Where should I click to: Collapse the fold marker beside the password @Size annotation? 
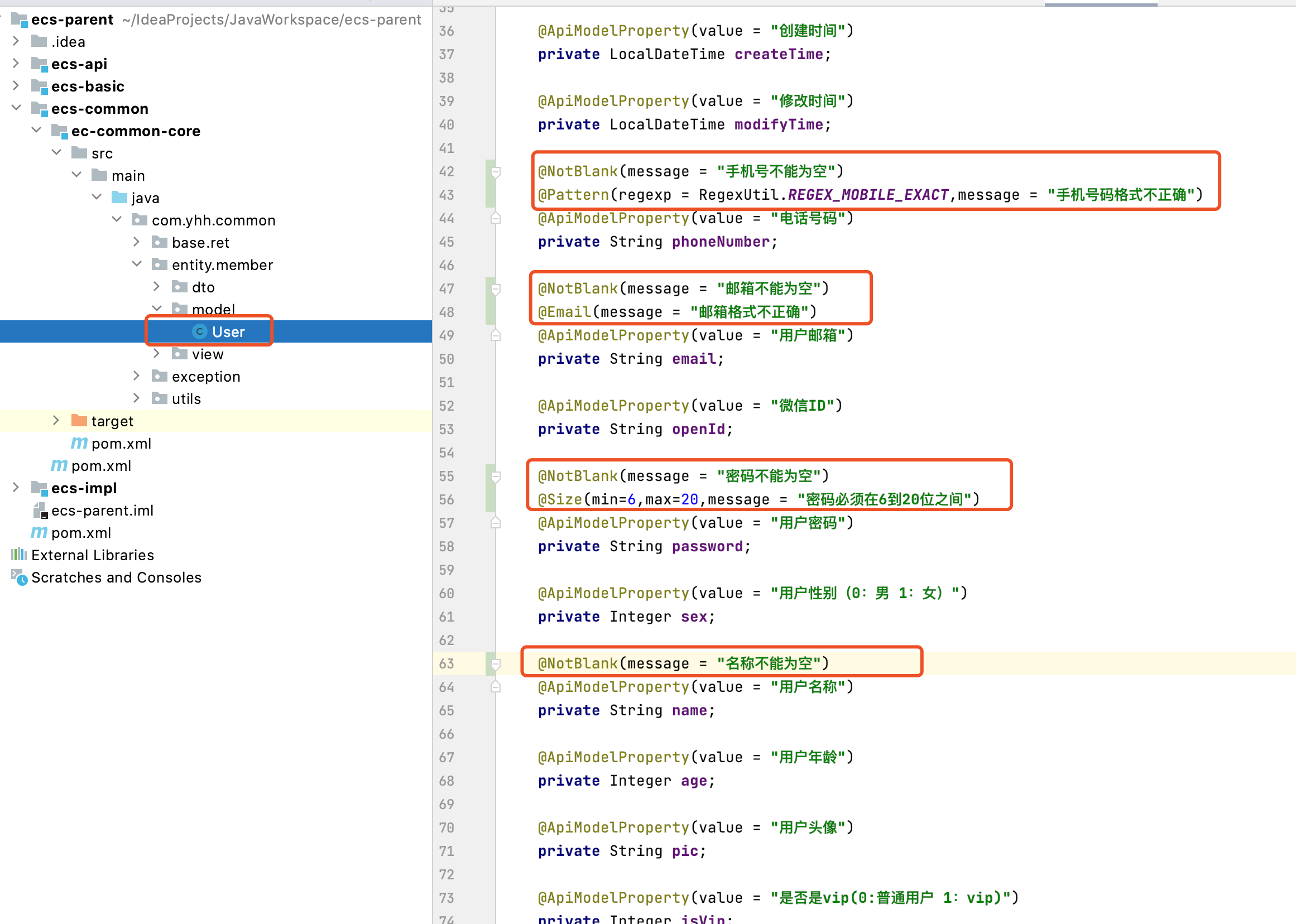pyautogui.click(x=496, y=477)
